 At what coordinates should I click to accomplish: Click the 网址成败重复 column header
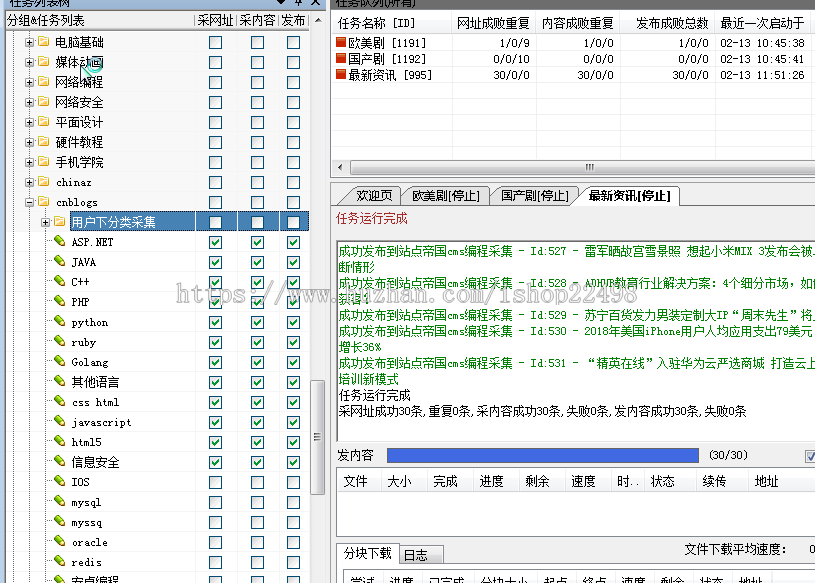click(493, 23)
